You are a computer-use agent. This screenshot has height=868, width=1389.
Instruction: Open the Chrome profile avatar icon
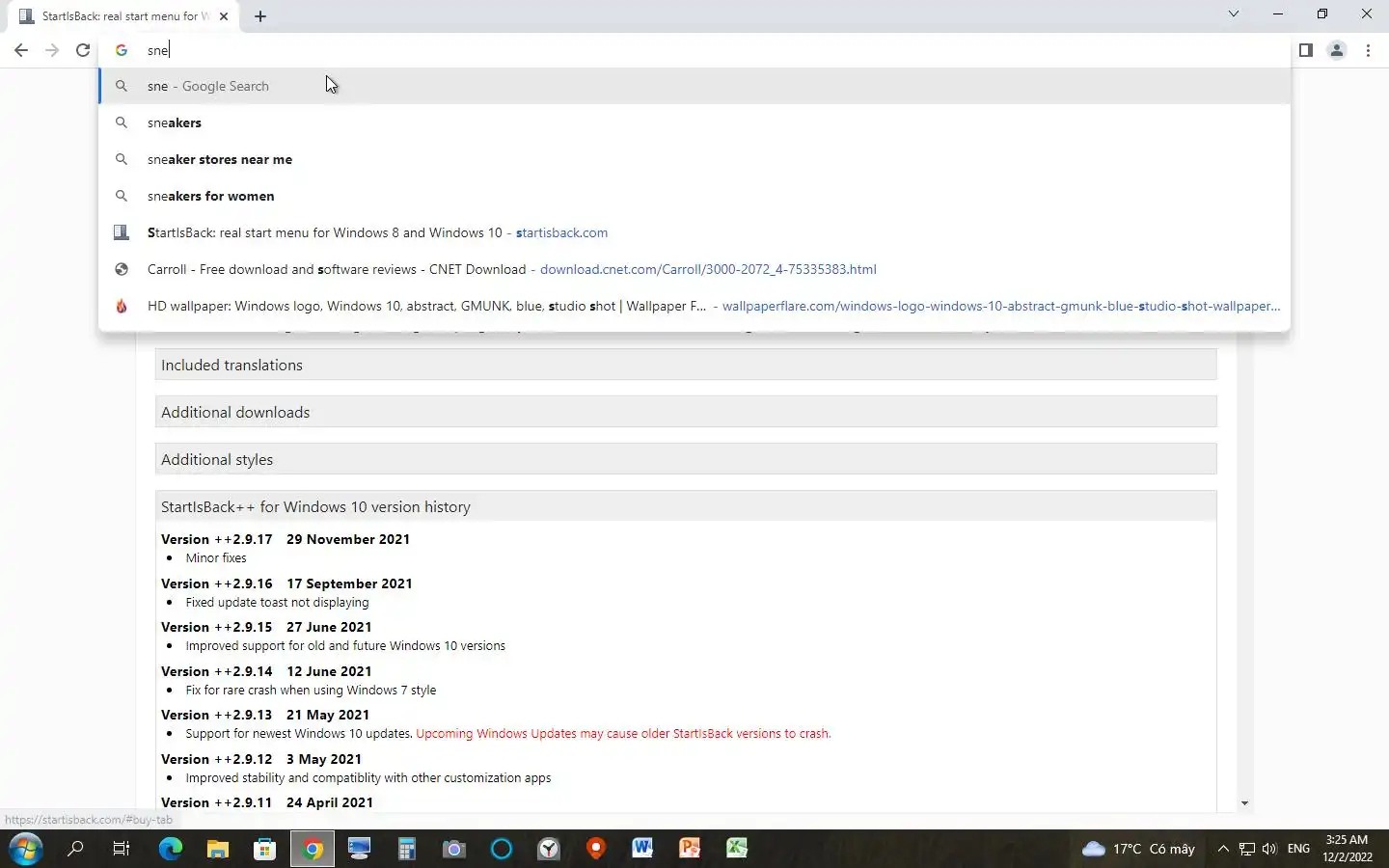tap(1337, 50)
